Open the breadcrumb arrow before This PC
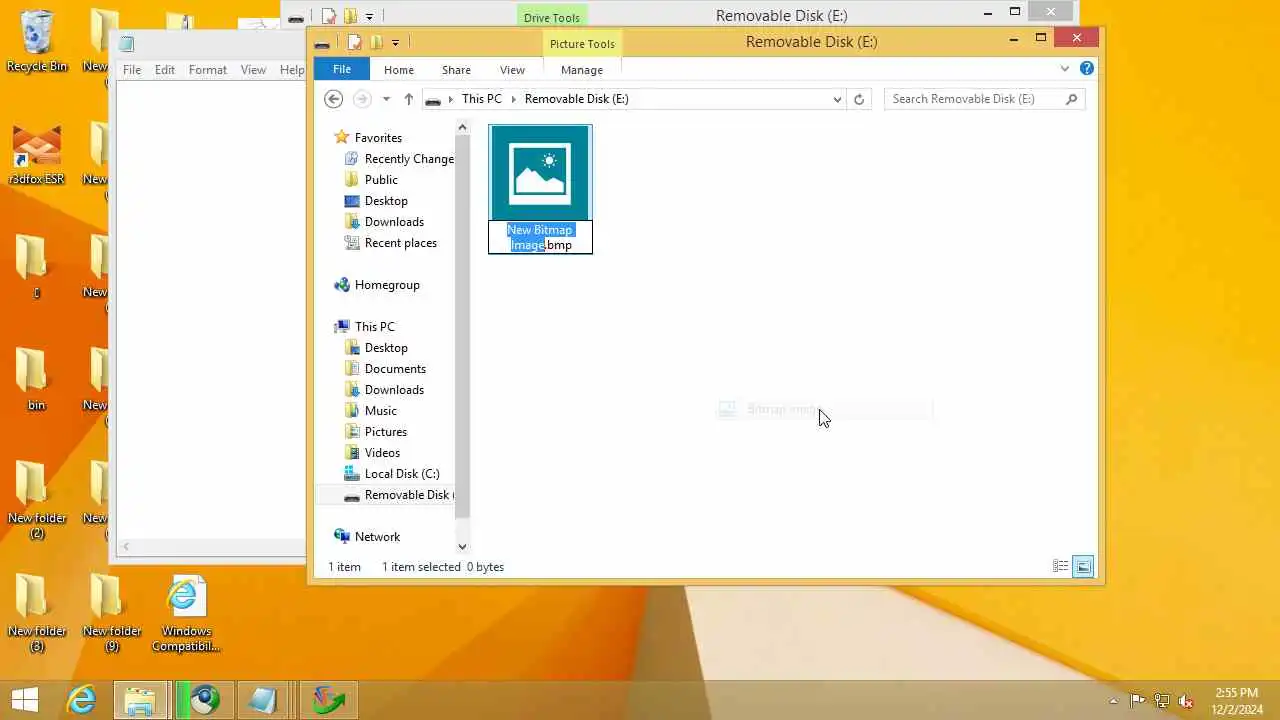The height and width of the screenshot is (720, 1280). tap(451, 99)
